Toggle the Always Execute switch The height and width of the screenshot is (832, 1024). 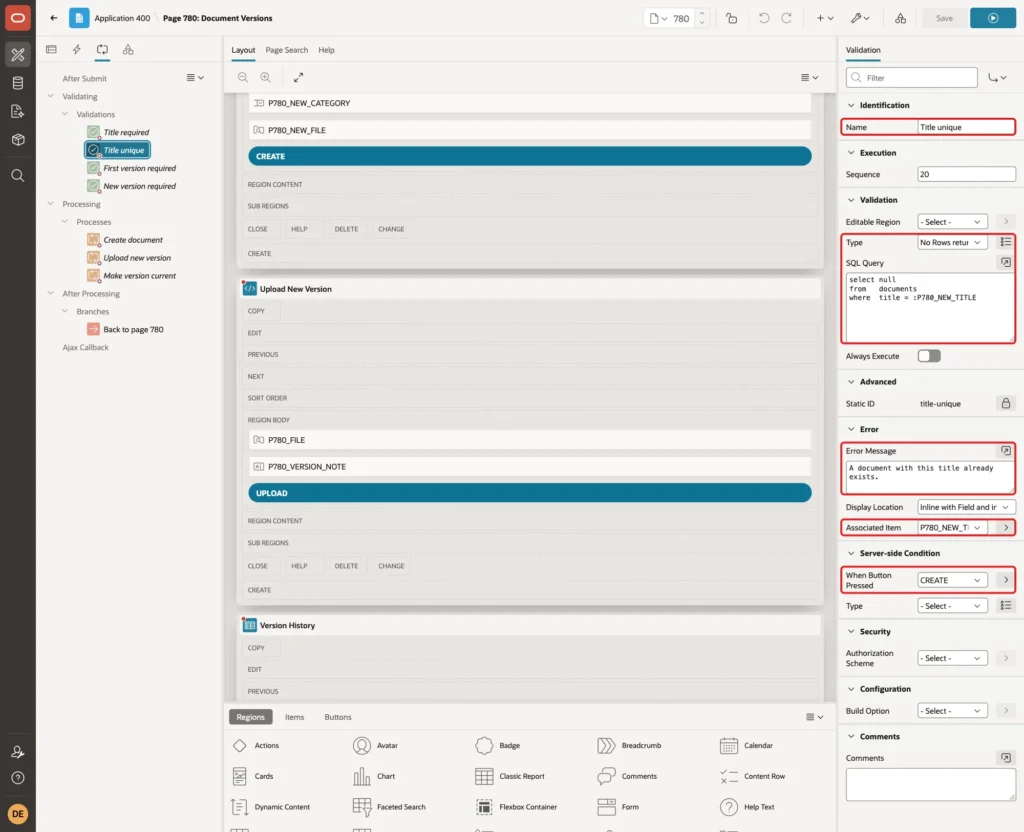click(929, 356)
